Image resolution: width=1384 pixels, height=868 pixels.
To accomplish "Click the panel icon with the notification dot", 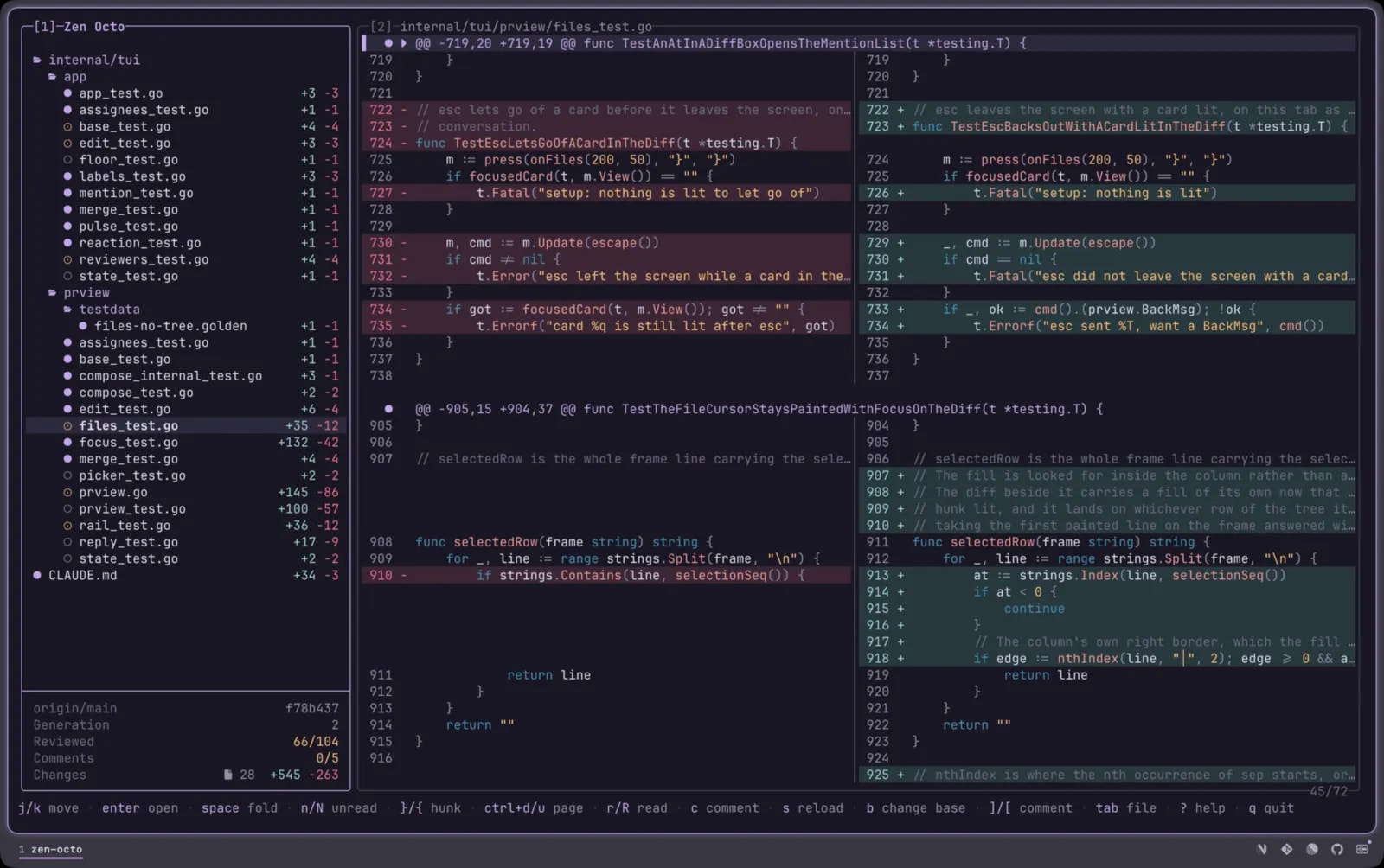I will pos(1363,848).
